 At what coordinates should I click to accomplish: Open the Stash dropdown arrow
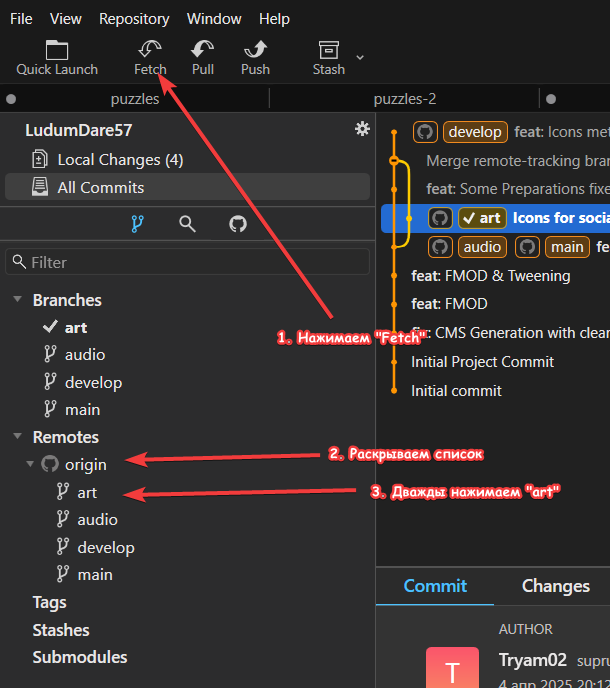[x=360, y=57]
